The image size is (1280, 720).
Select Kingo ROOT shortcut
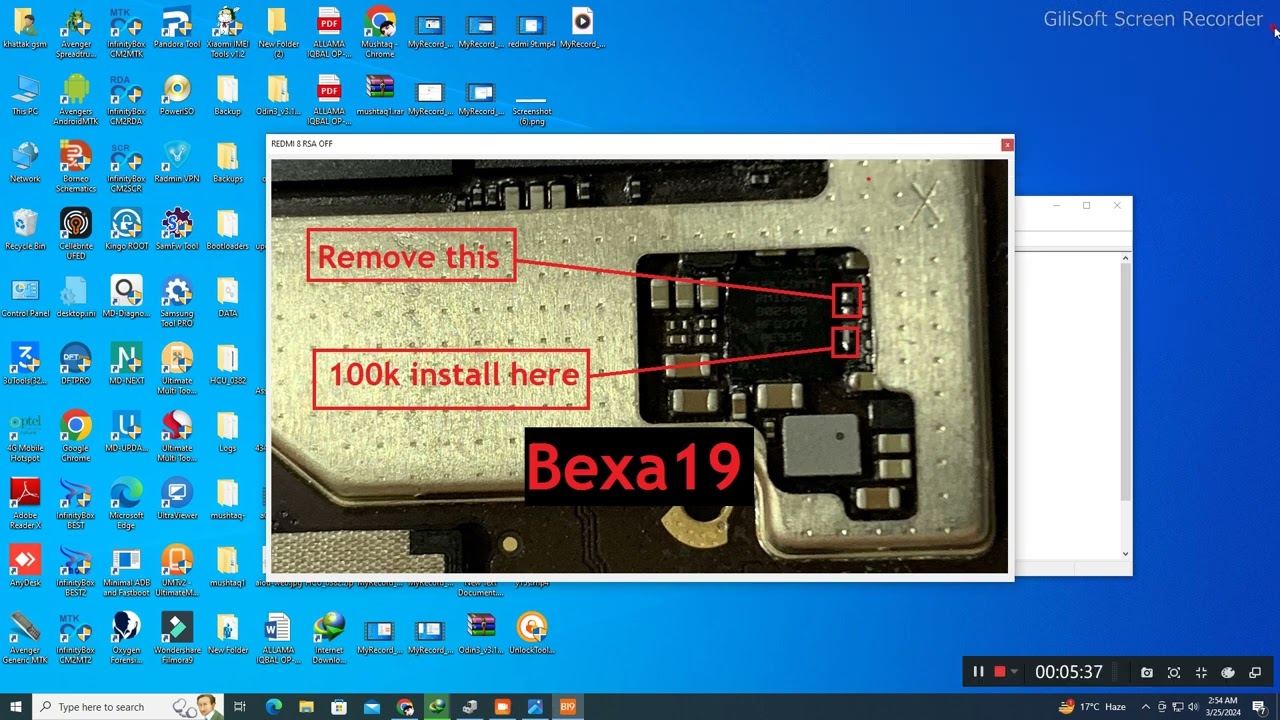coord(126,230)
